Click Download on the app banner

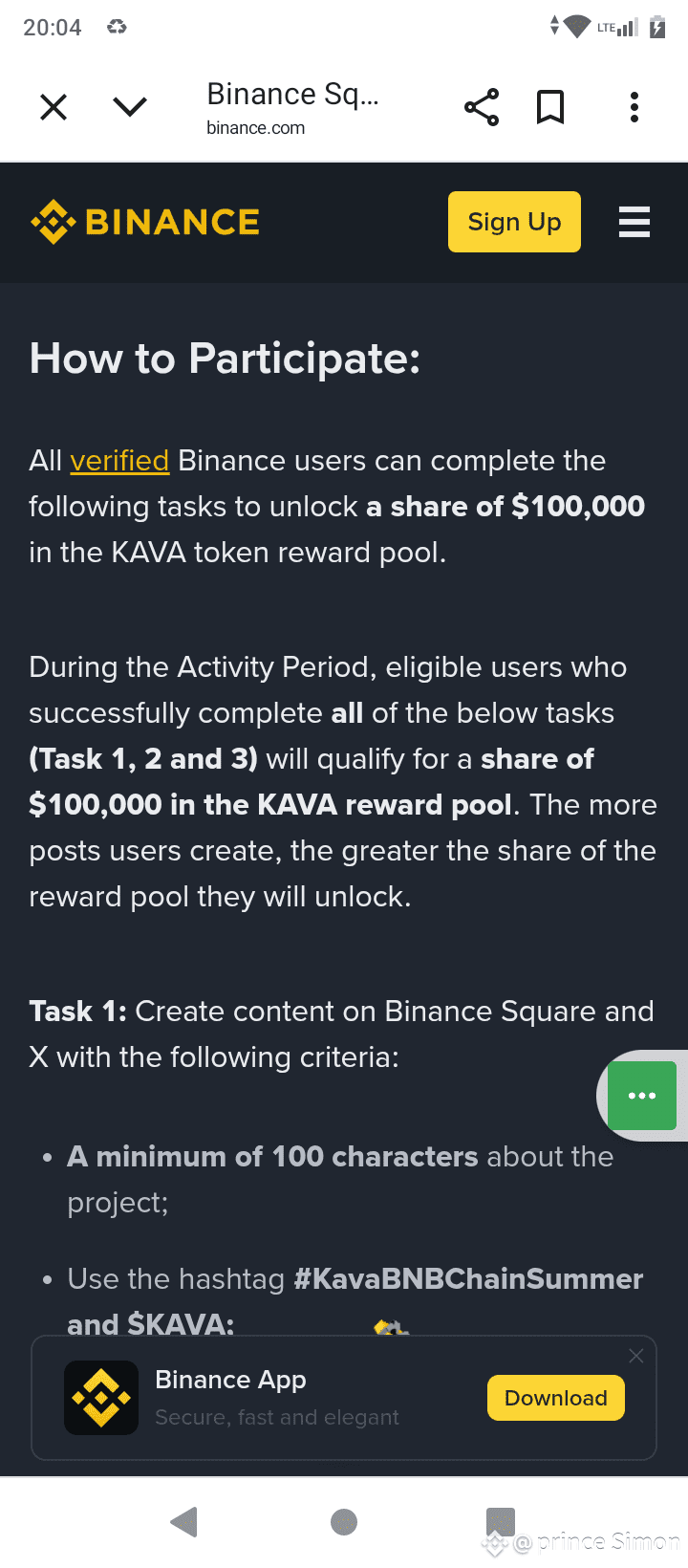point(555,1398)
